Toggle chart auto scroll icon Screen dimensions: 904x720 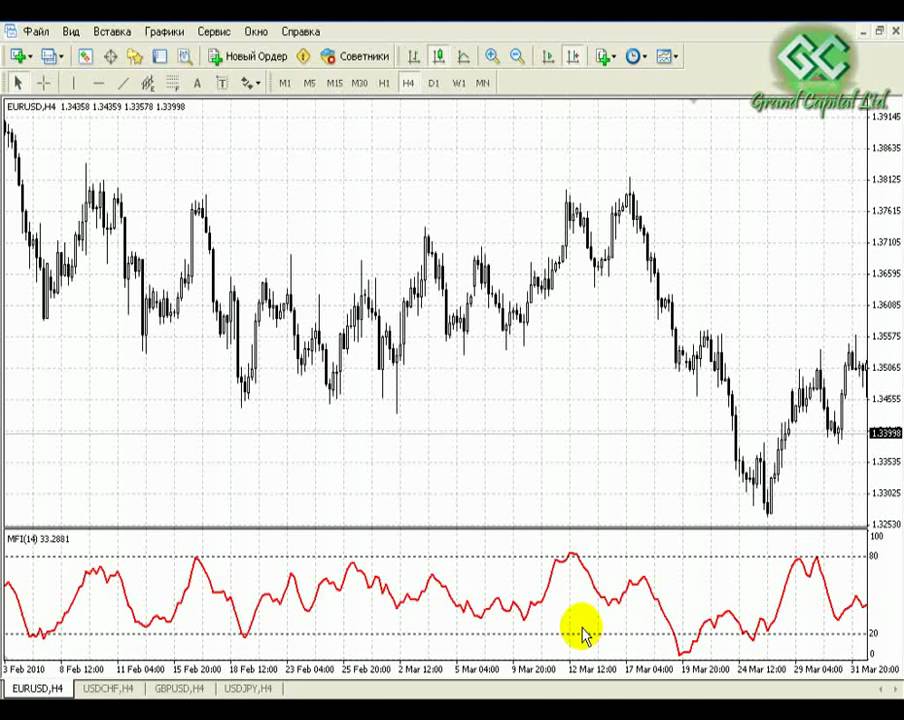[x=548, y=56]
